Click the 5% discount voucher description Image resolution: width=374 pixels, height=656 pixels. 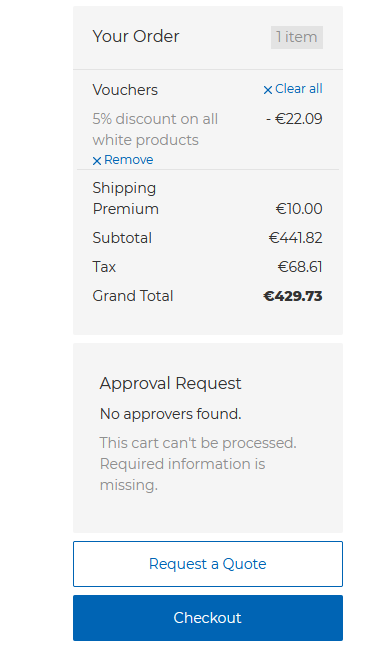point(155,129)
